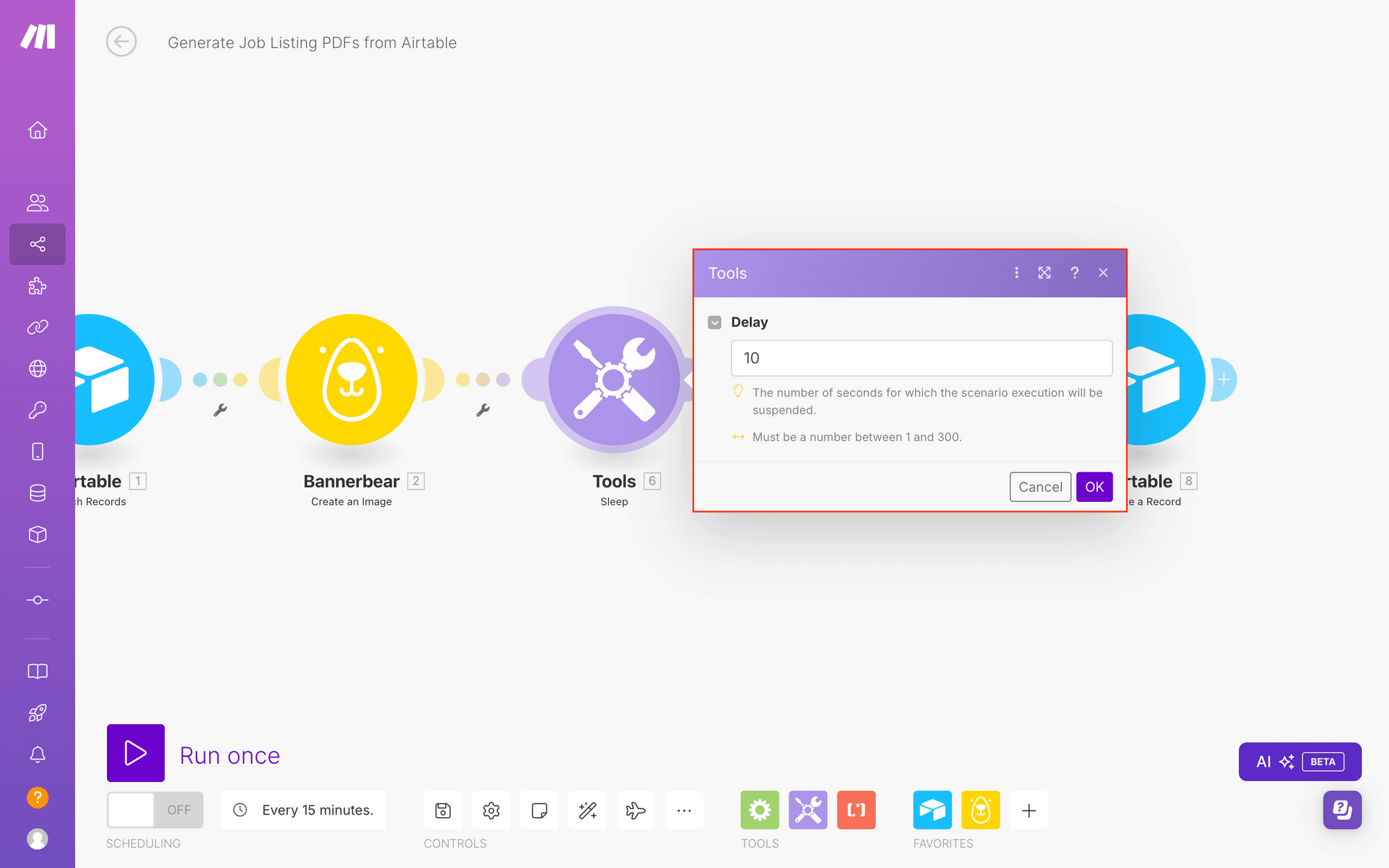Open the Every 15 minutes scheduling dropdown
Viewport: 1389px width, 868px height.
coord(303,810)
